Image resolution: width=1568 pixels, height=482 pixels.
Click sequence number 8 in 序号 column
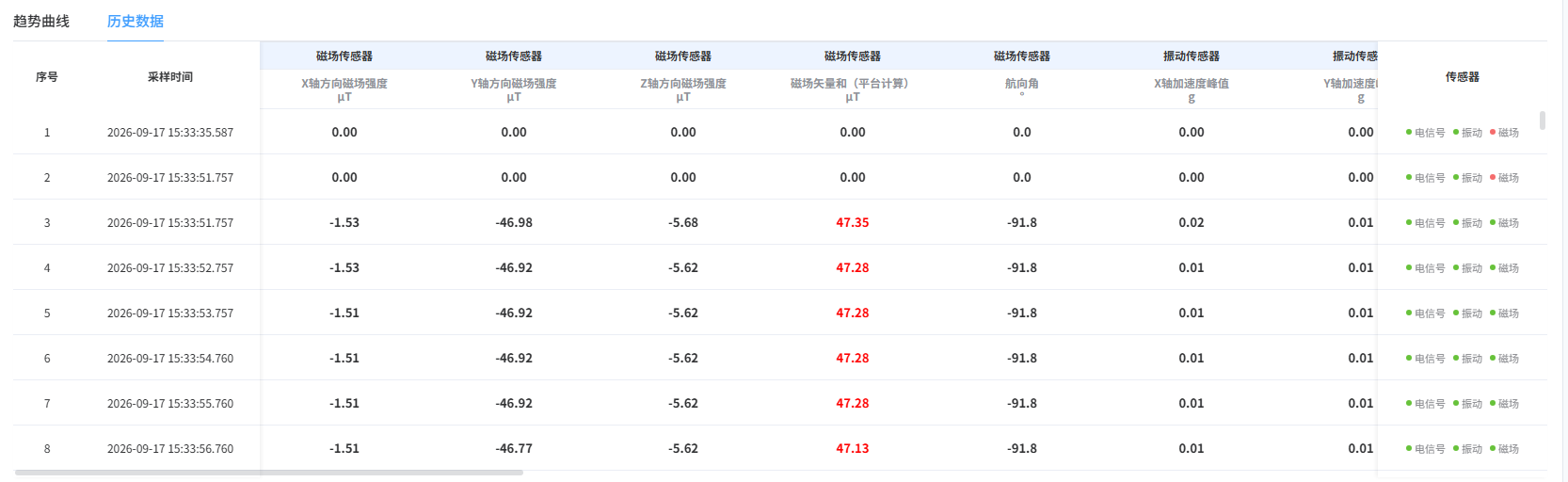coord(47,449)
